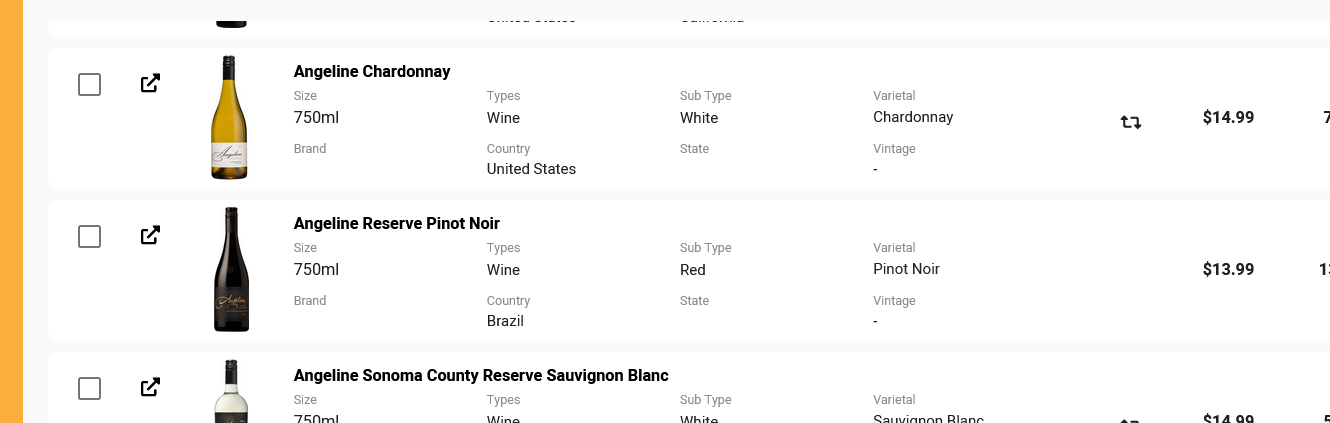The width and height of the screenshot is (1330, 423).
Task: Open Angeline Reserve Pinot Noir external link icon
Action: (150, 236)
